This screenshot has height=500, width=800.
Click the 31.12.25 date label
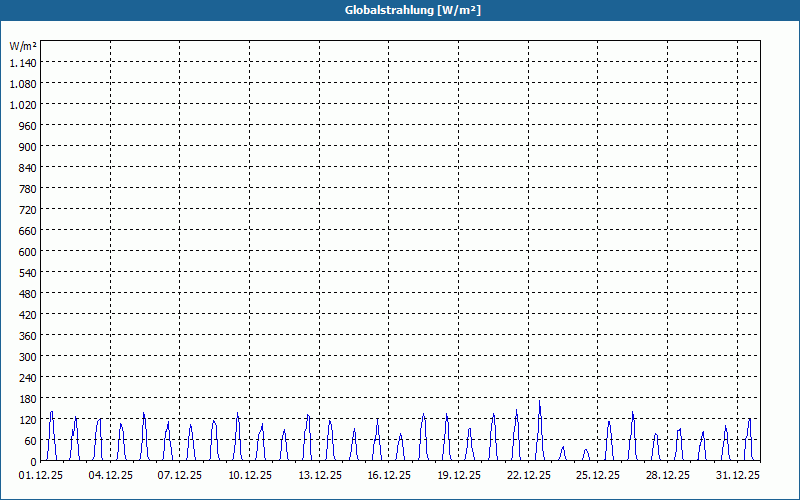coord(737,476)
